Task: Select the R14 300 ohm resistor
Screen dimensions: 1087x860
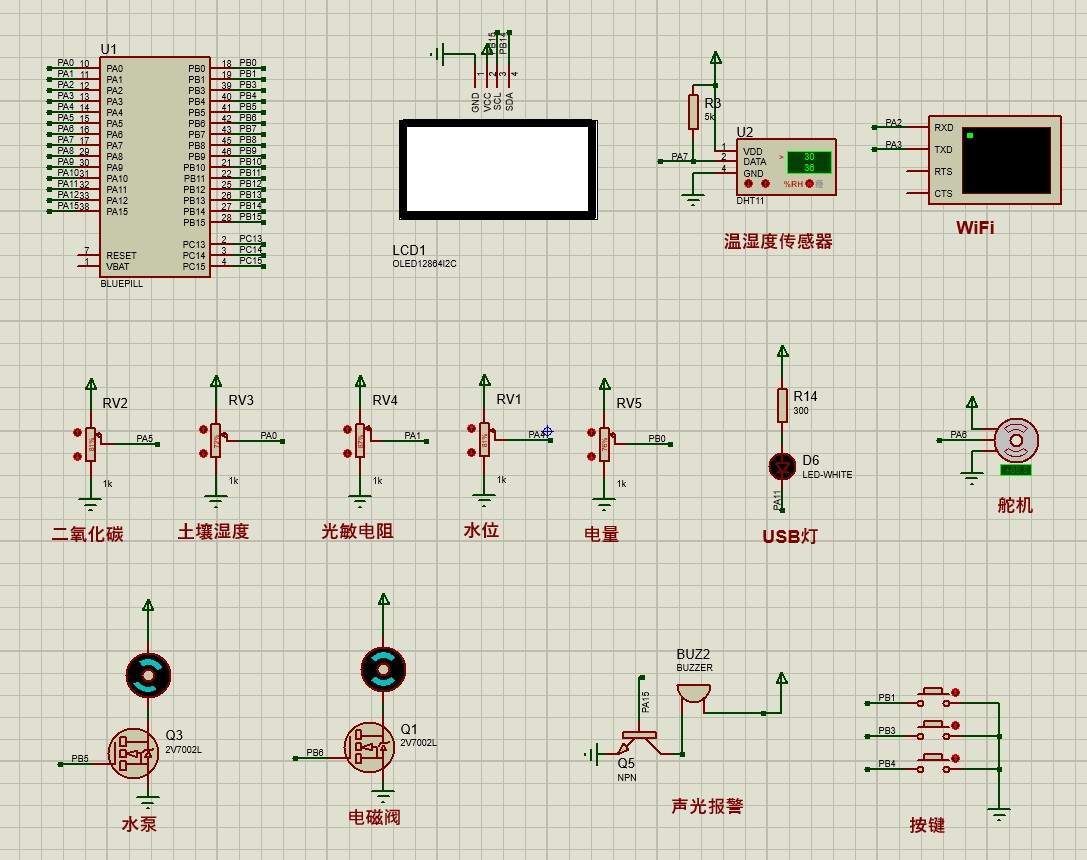Action: 782,405
